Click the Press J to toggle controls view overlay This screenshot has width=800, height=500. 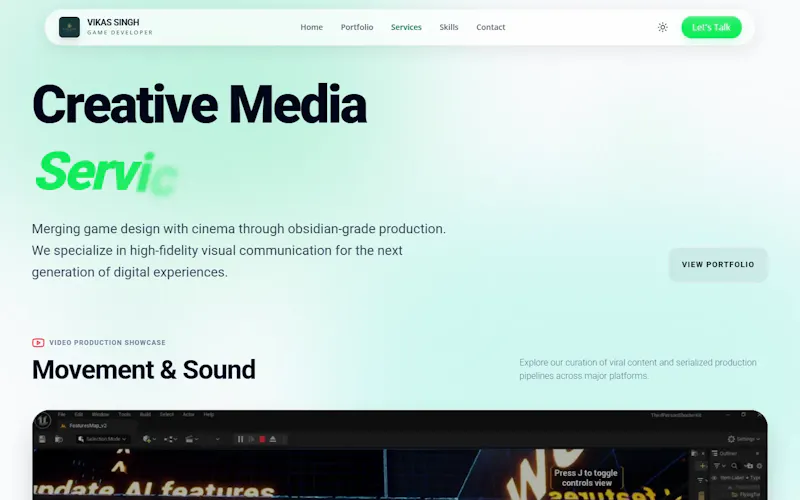(586, 478)
